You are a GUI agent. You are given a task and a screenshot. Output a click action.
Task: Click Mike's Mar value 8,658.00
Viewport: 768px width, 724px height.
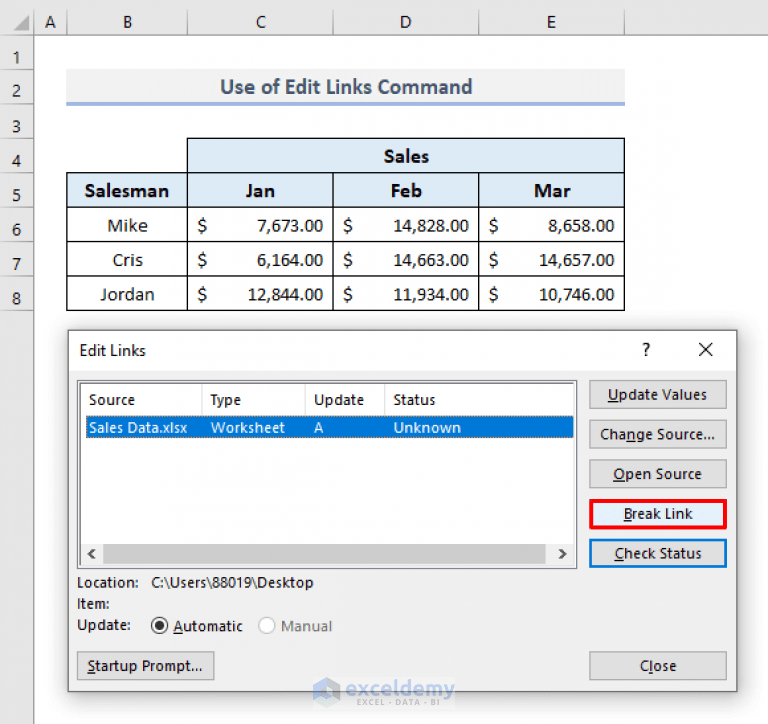point(552,225)
